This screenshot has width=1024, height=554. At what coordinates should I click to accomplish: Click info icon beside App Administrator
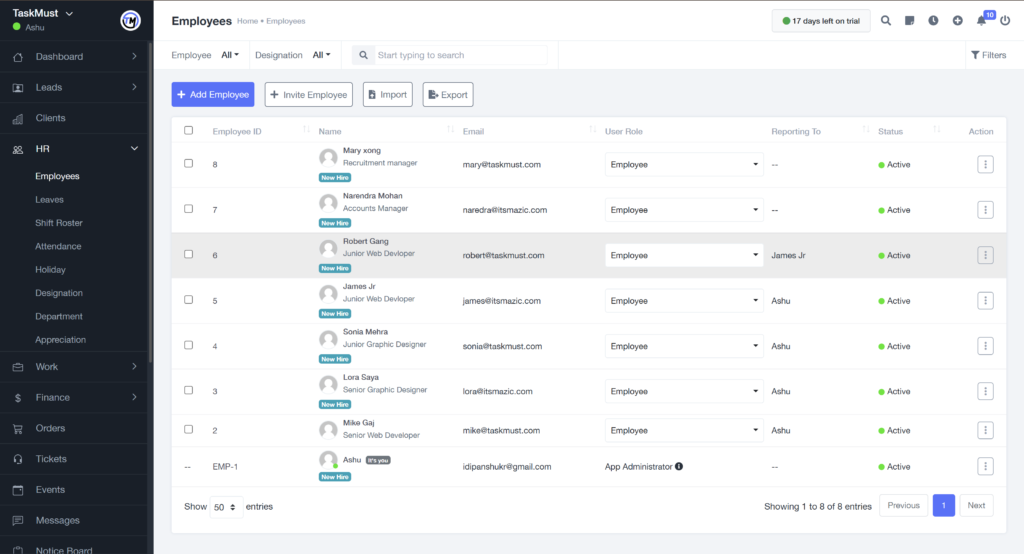pyautogui.click(x=679, y=466)
